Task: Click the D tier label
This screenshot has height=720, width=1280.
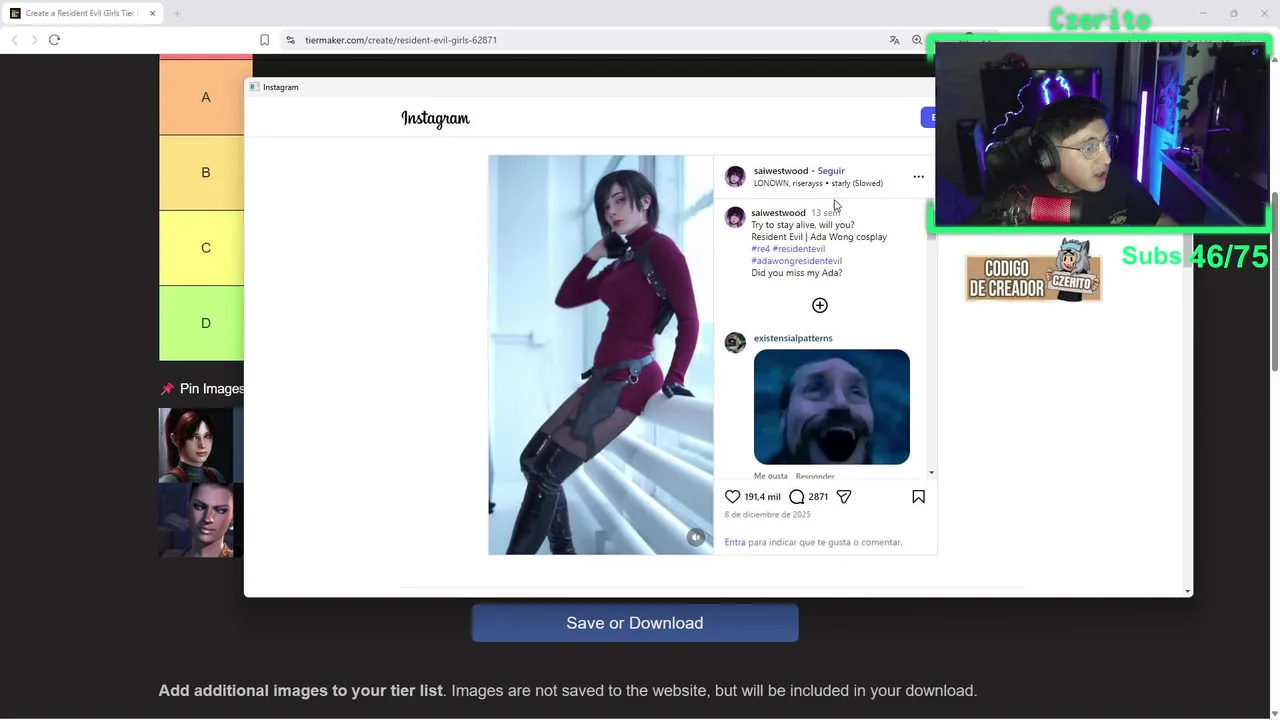Action: (206, 323)
